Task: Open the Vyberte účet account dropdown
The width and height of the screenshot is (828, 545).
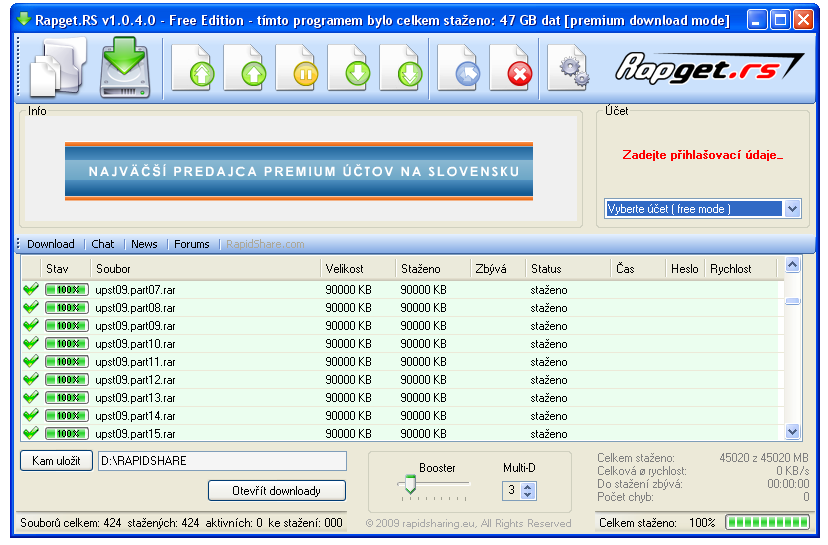Action: (x=792, y=209)
